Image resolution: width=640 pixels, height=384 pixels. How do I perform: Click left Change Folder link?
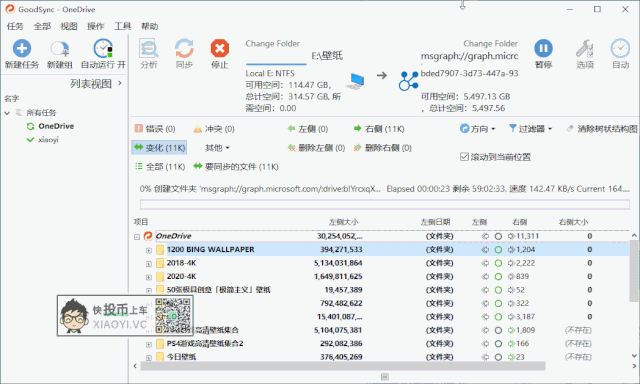[x=273, y=44]
